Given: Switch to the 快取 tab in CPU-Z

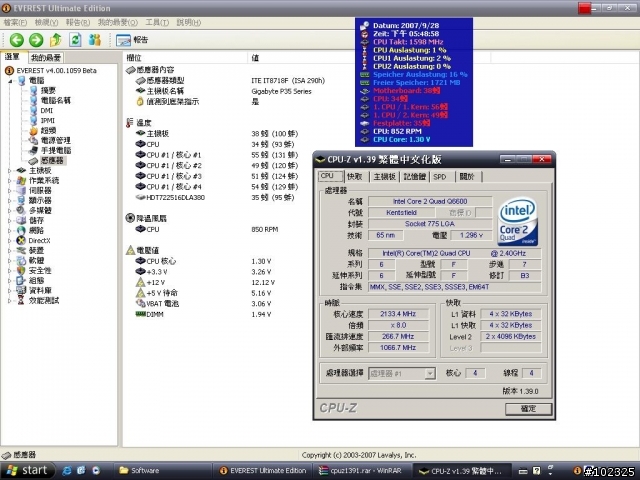Looking at the screenshot, I should coord(355,177).
